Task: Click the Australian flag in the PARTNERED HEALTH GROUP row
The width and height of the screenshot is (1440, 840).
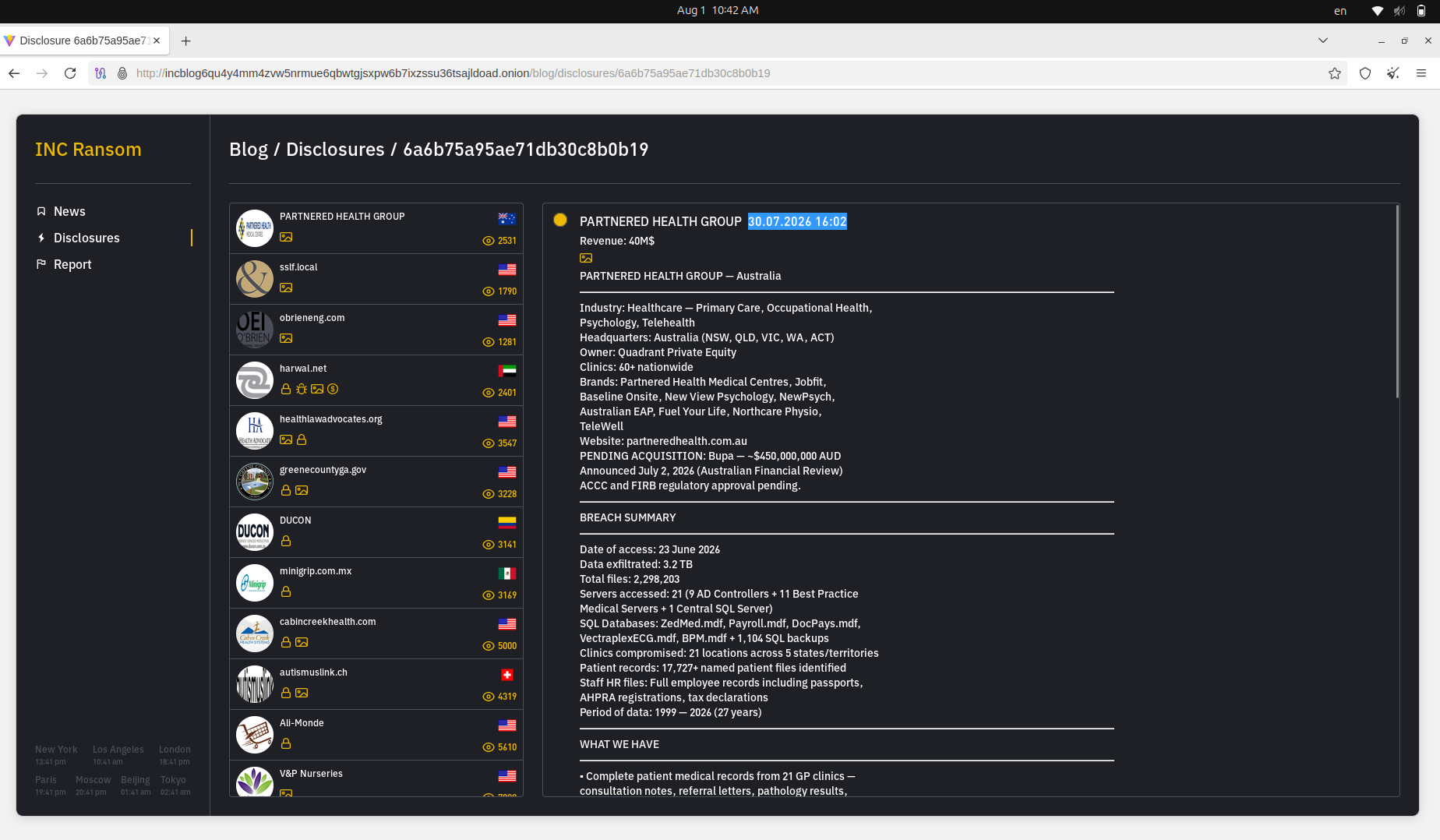Action: tap(507, 219)
